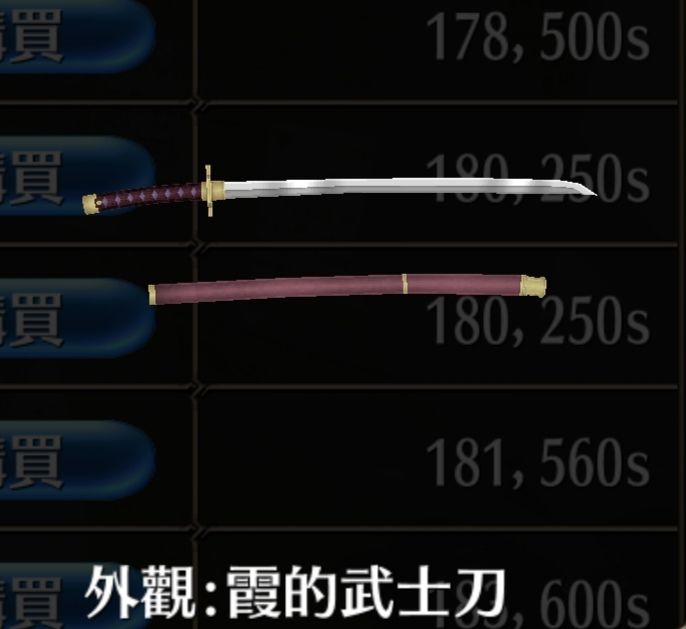Click the gold sword guard on katana

(210, 191)
